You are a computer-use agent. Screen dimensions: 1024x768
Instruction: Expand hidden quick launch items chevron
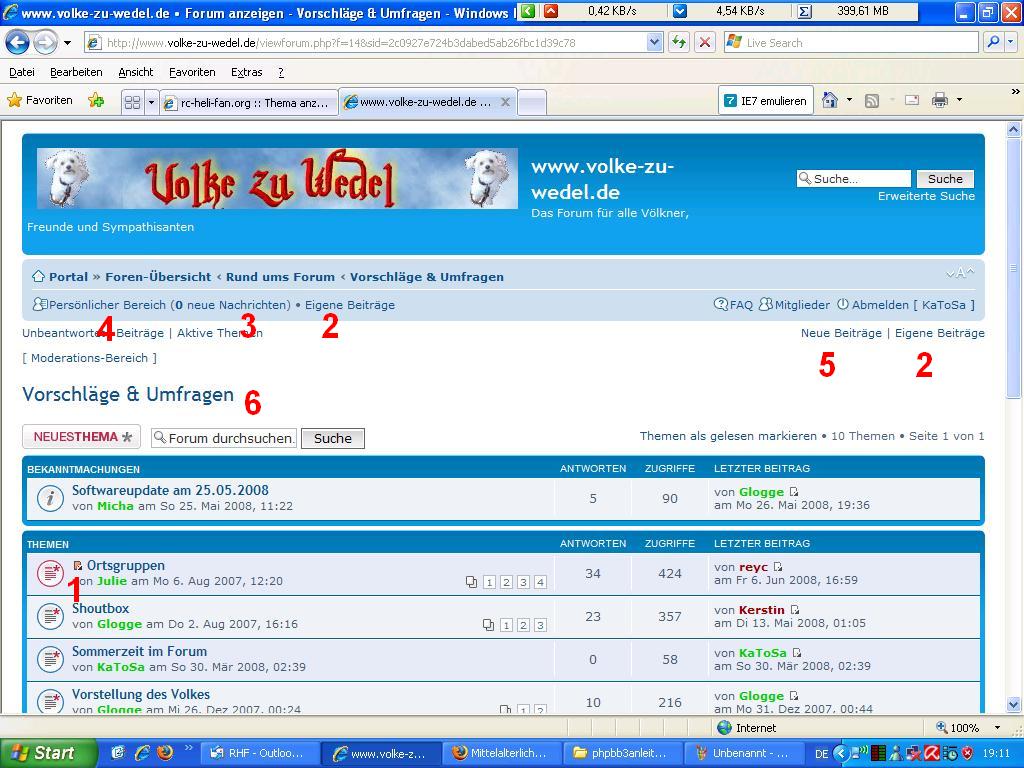189,748
